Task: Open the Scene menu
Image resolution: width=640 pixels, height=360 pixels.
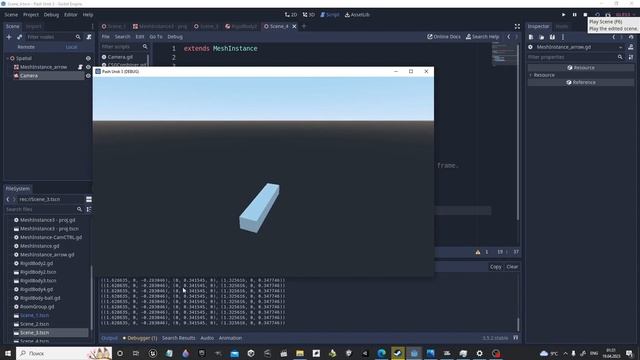Action: click(11, 15)
